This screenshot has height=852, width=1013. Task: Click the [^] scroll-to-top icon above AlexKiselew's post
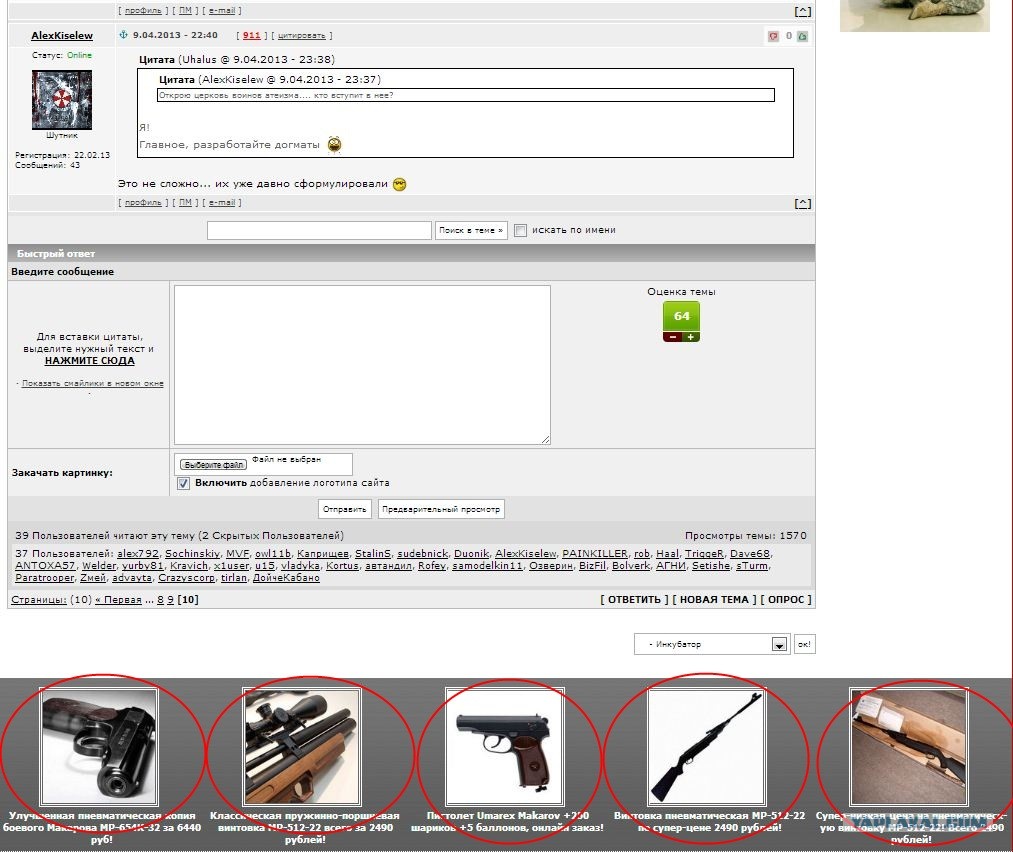[802, 11]
